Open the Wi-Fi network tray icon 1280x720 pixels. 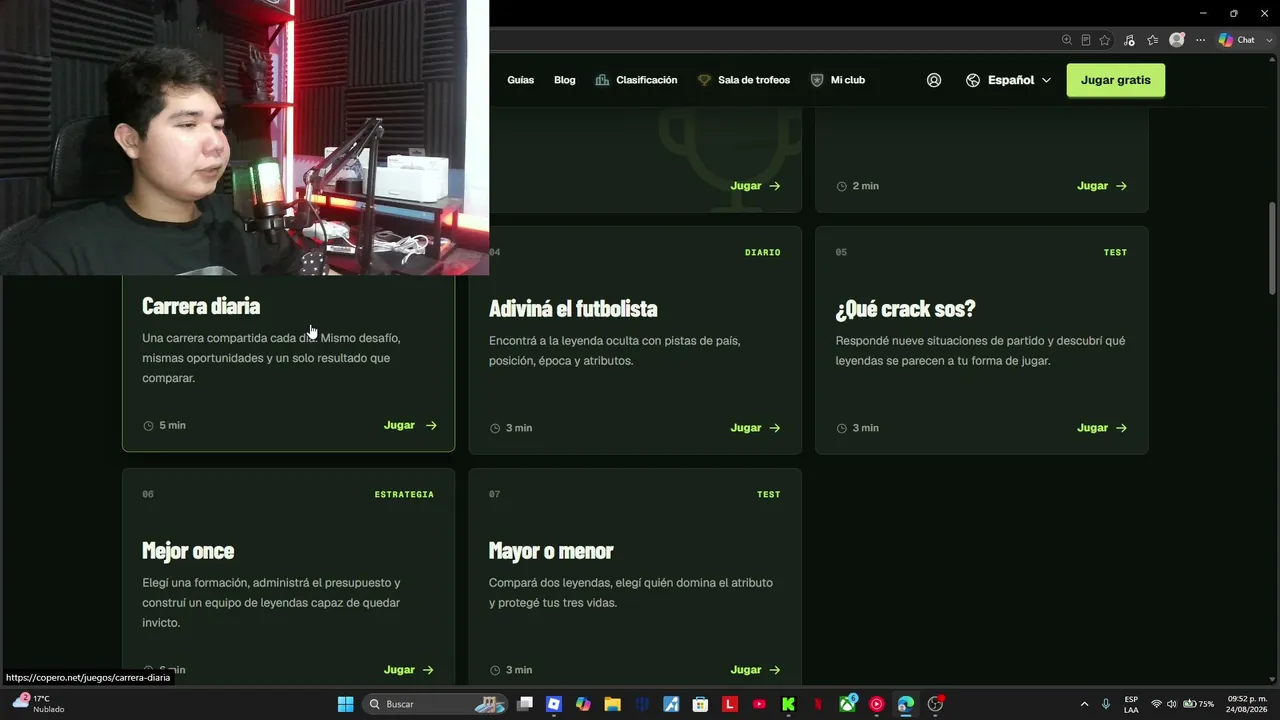1156,704
